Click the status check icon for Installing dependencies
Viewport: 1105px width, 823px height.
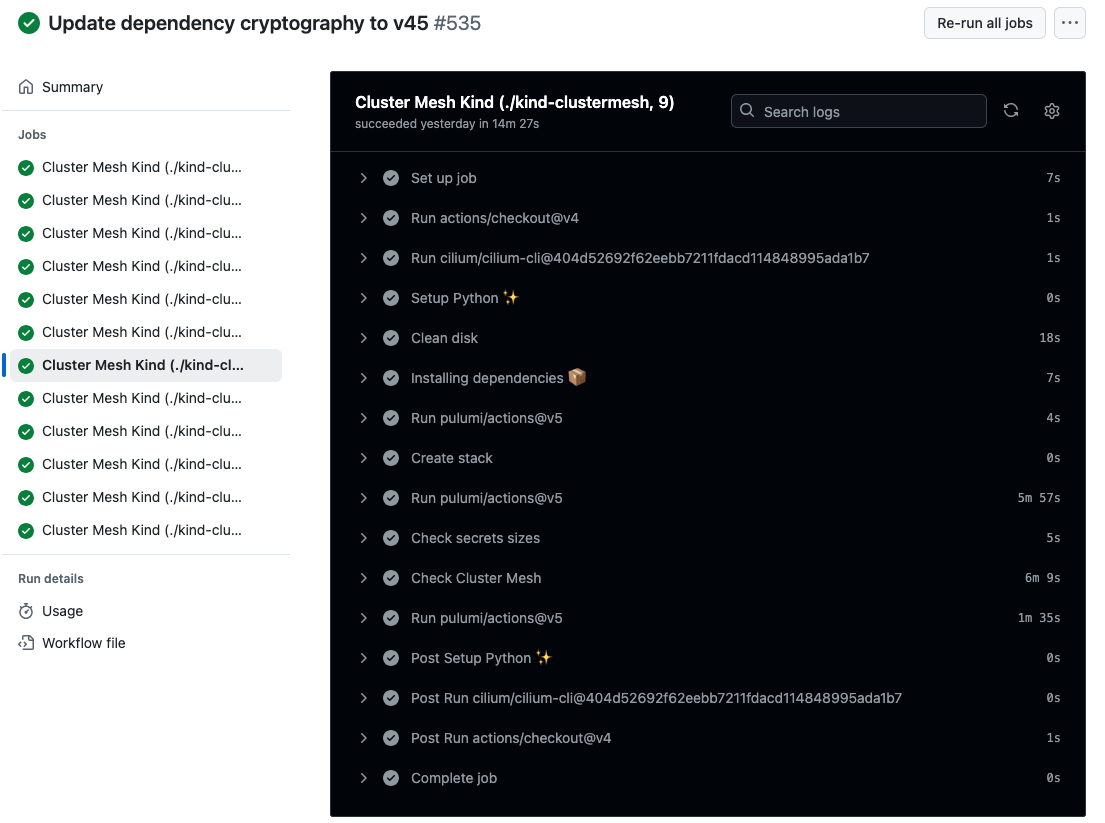point(391,378)
